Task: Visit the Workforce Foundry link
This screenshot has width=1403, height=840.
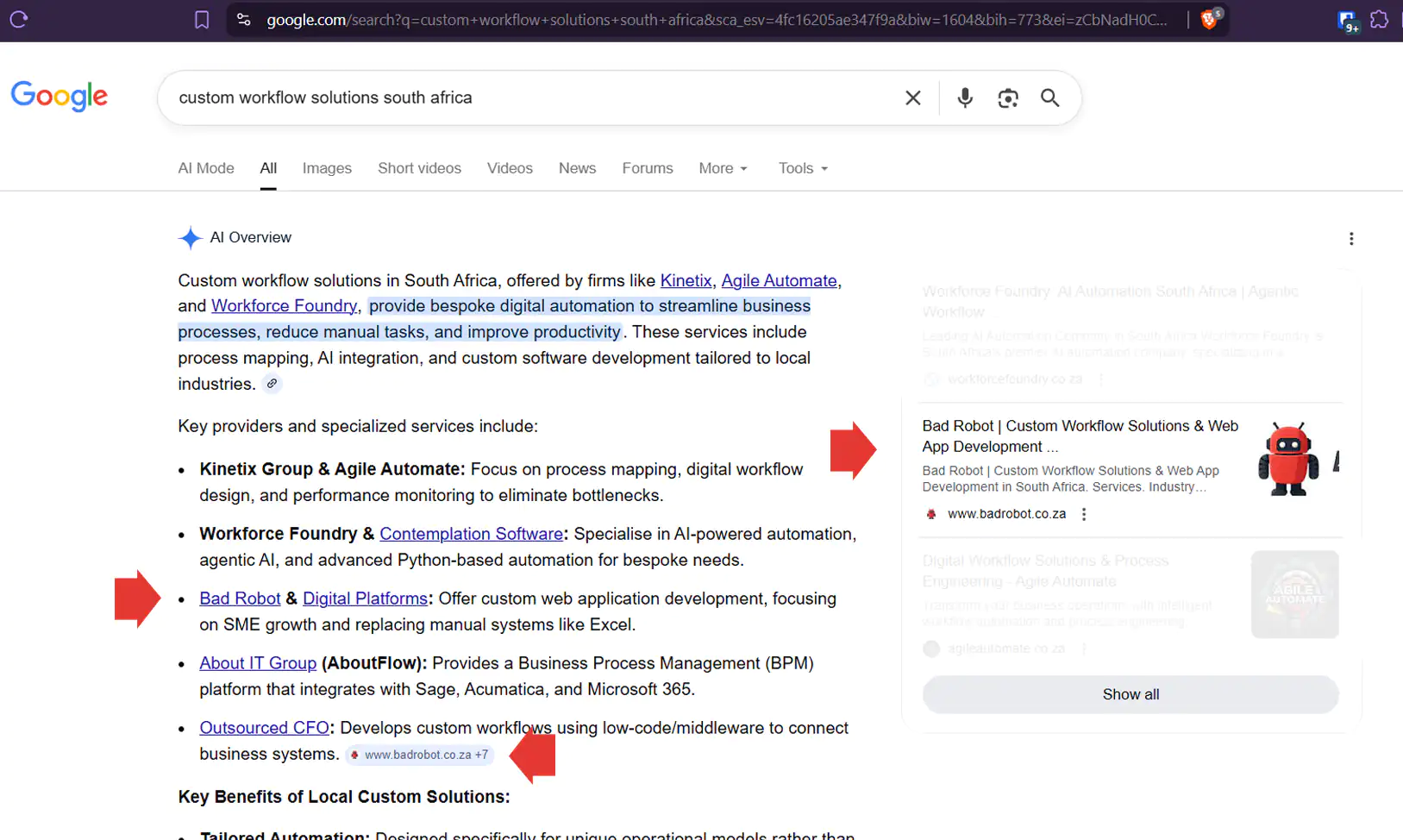Action: (284, 305)
